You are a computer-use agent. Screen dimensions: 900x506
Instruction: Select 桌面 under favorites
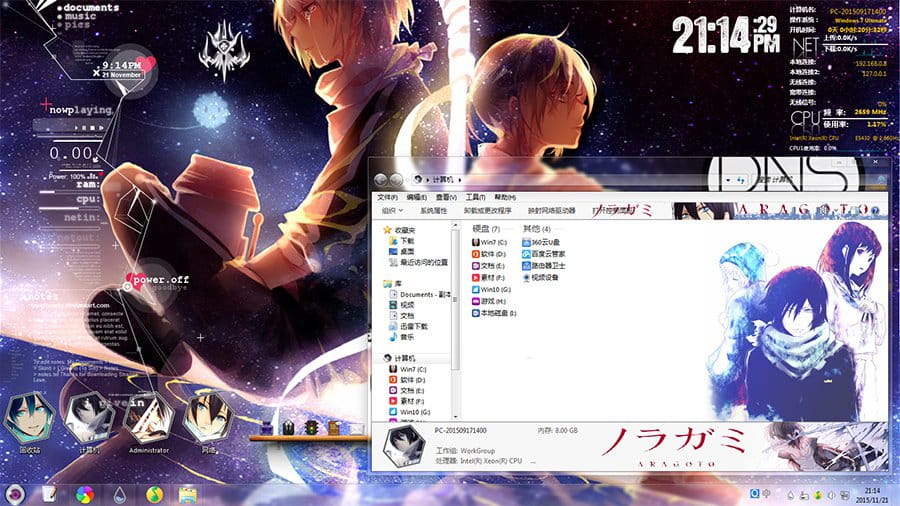[401, 251]
